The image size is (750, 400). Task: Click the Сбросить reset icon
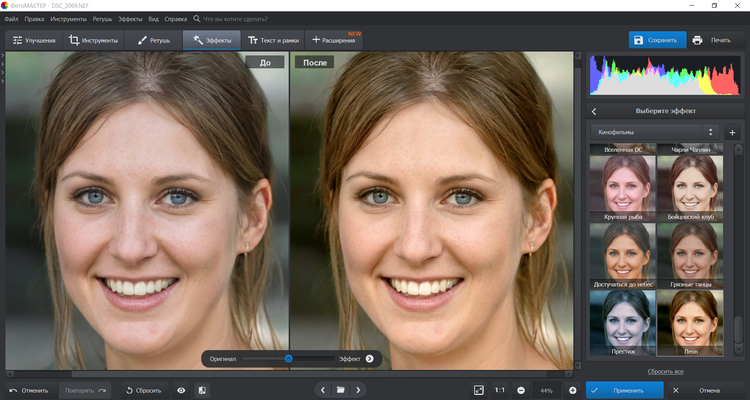tap(143, 390)
